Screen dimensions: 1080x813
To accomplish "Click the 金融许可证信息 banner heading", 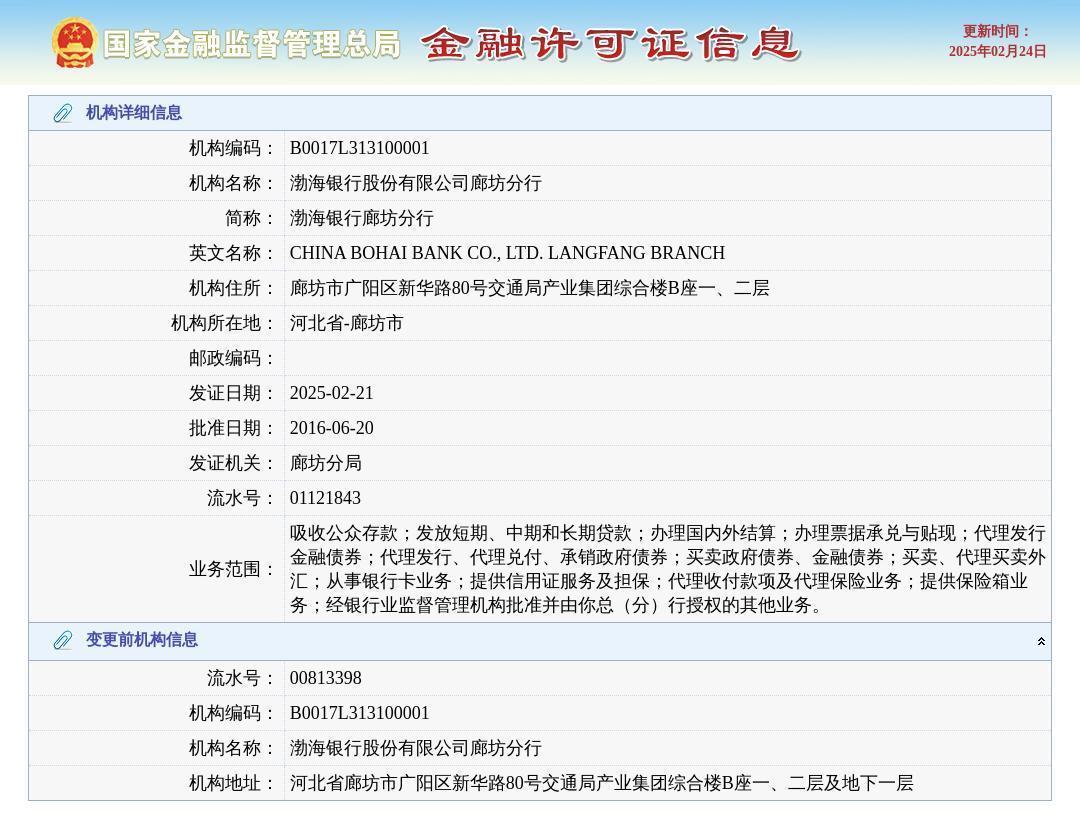I will click(610, 44).
